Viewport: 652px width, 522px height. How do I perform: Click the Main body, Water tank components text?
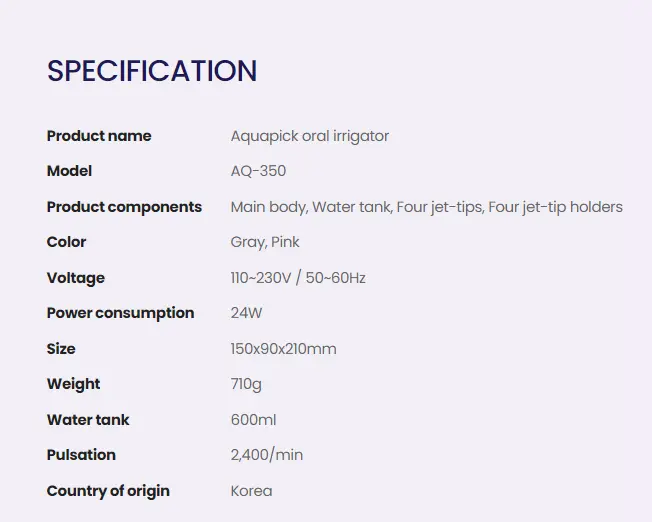(x=427, y=207)
